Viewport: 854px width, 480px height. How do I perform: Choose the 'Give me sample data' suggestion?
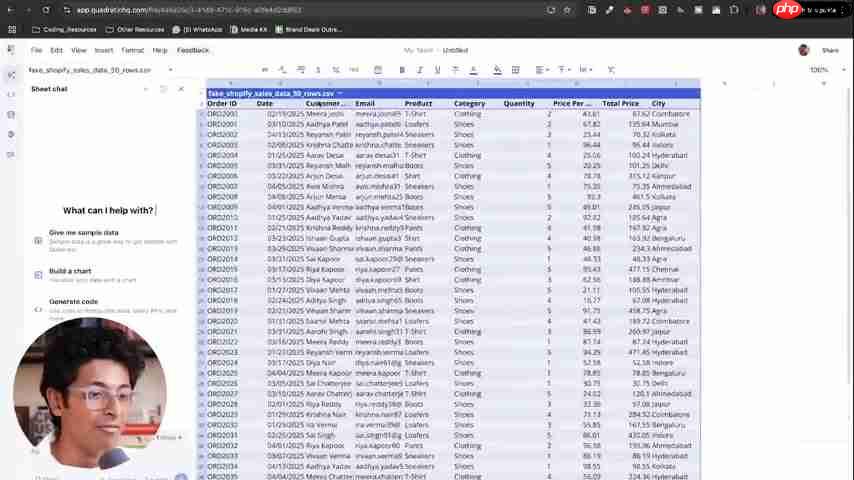point(107,240)
